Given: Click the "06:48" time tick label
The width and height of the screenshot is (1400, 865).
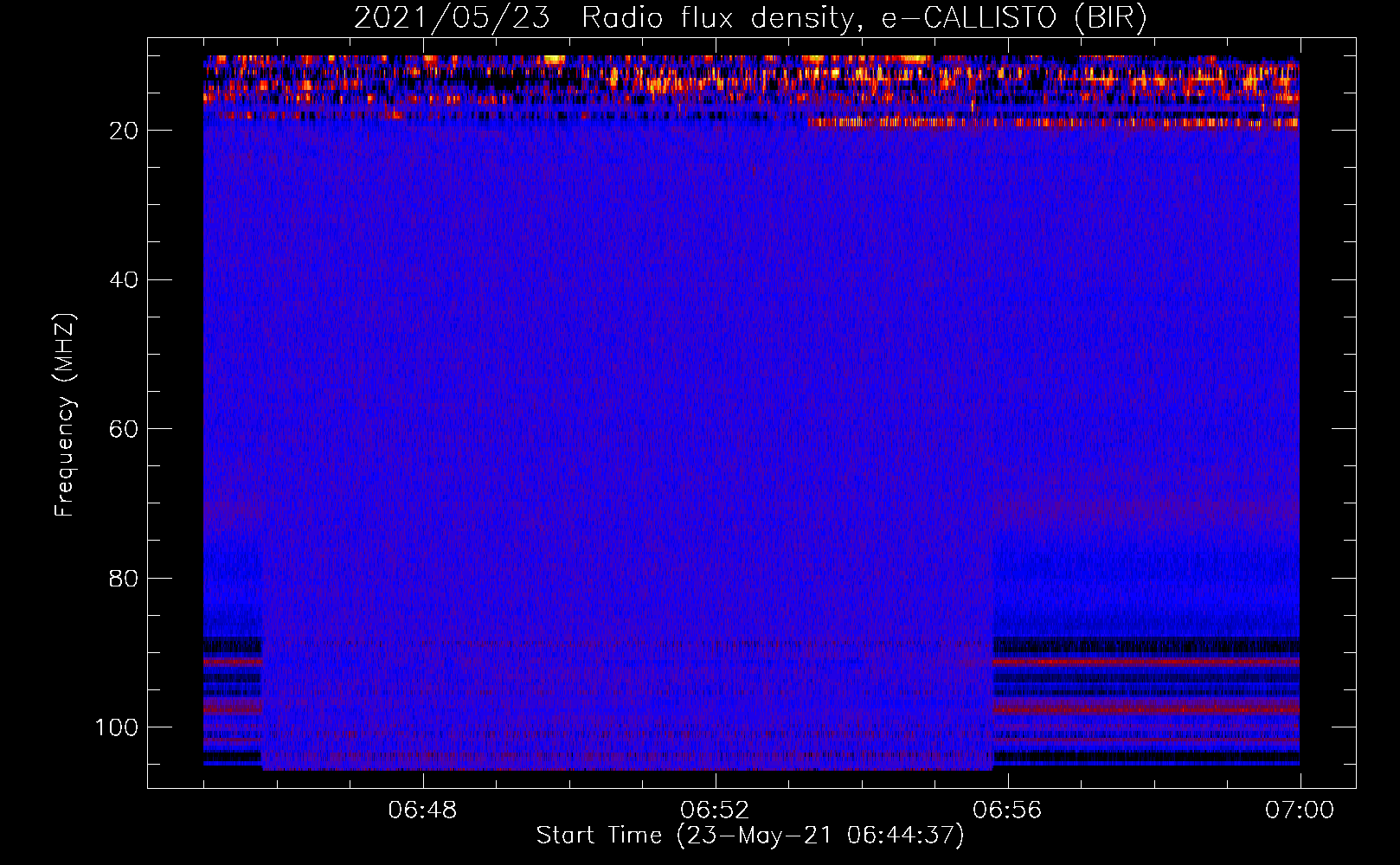Looking at the screenshot, I should coord(422,811).
